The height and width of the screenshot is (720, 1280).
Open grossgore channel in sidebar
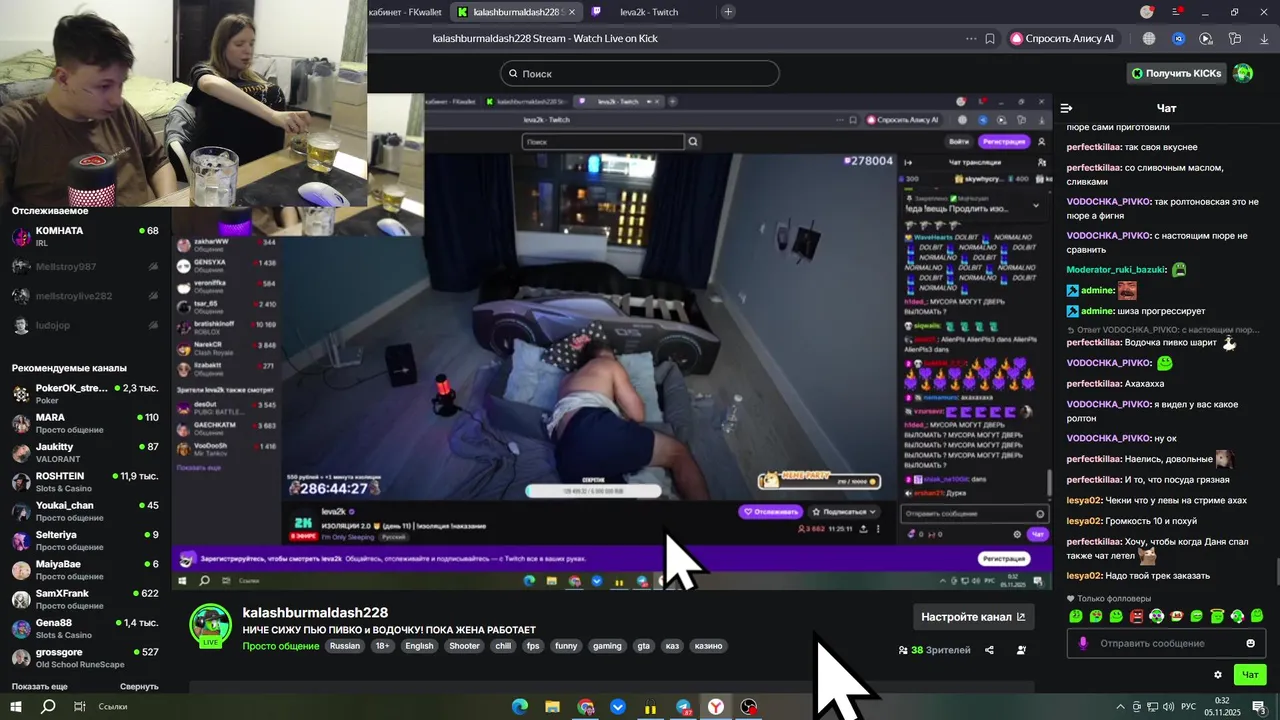[85, 658]
